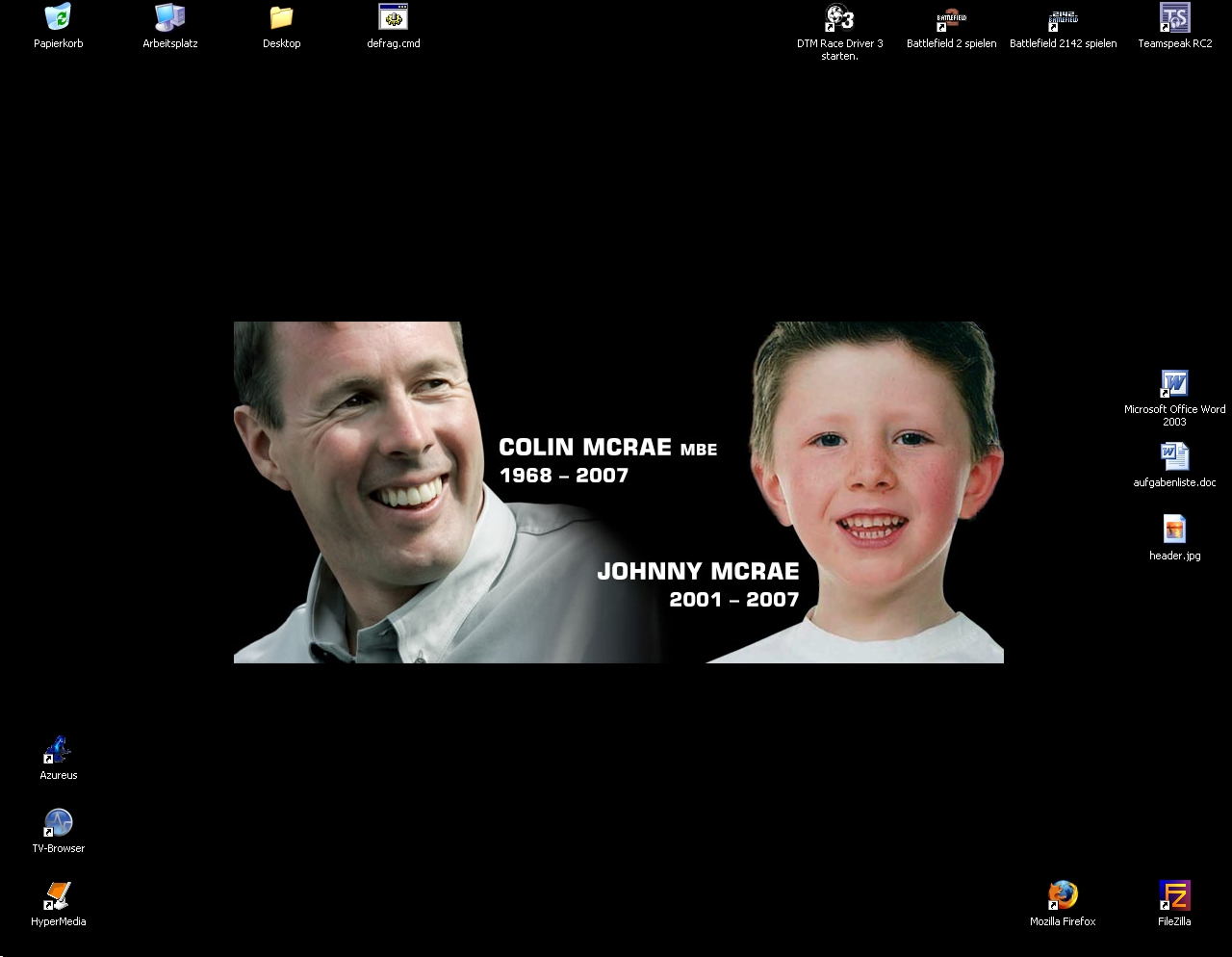1232x957 pixels.
Task: Click the '2001 – 2007' dates text
Action: coord(733,600)
